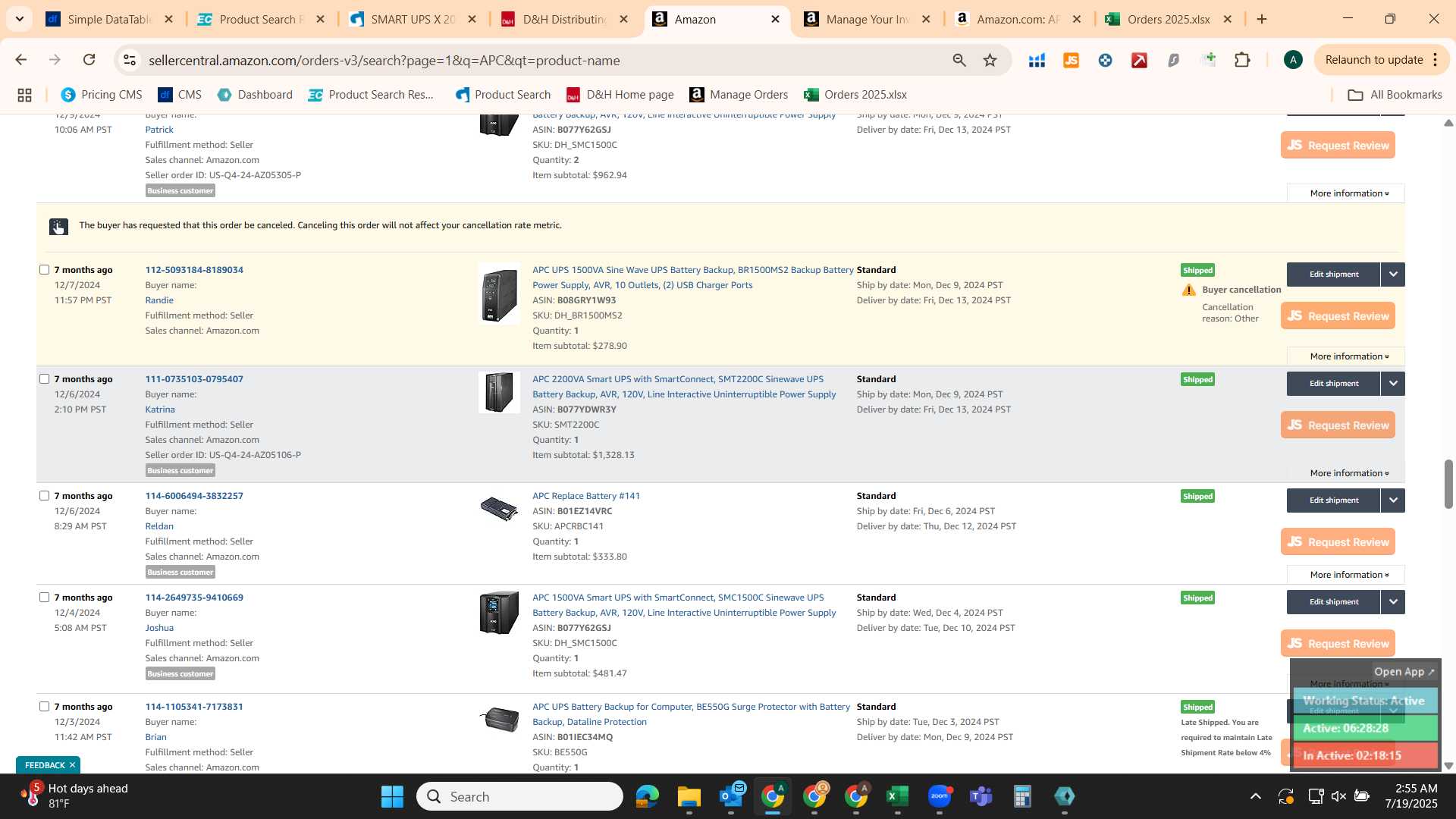Click the Windows taskbar Search box
This screenshot has width=1456, height=819.
point(519,796)
